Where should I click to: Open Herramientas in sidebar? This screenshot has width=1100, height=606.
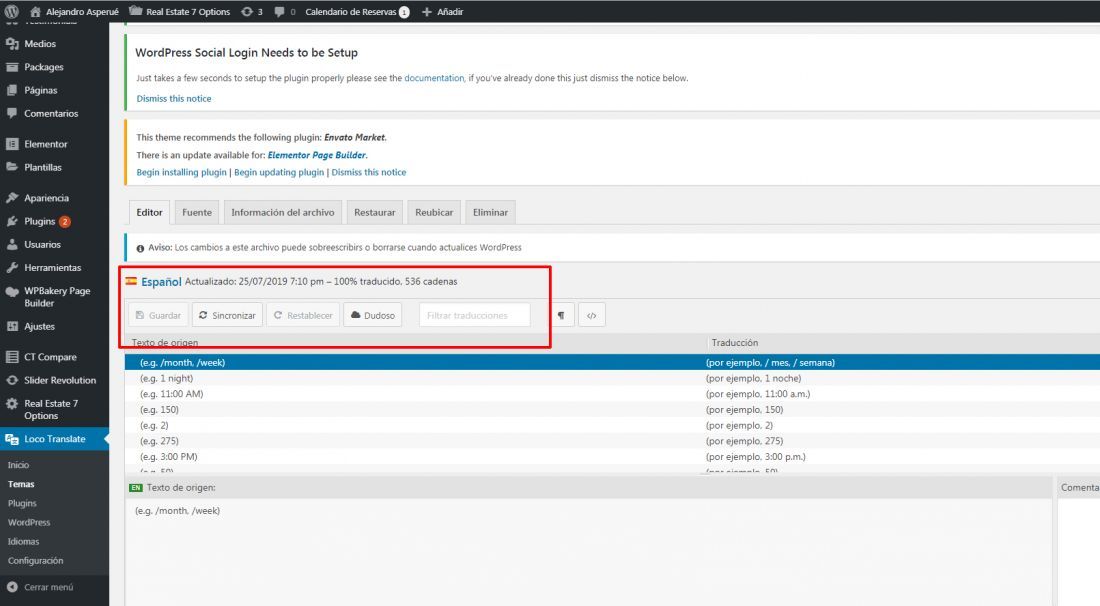54,267
